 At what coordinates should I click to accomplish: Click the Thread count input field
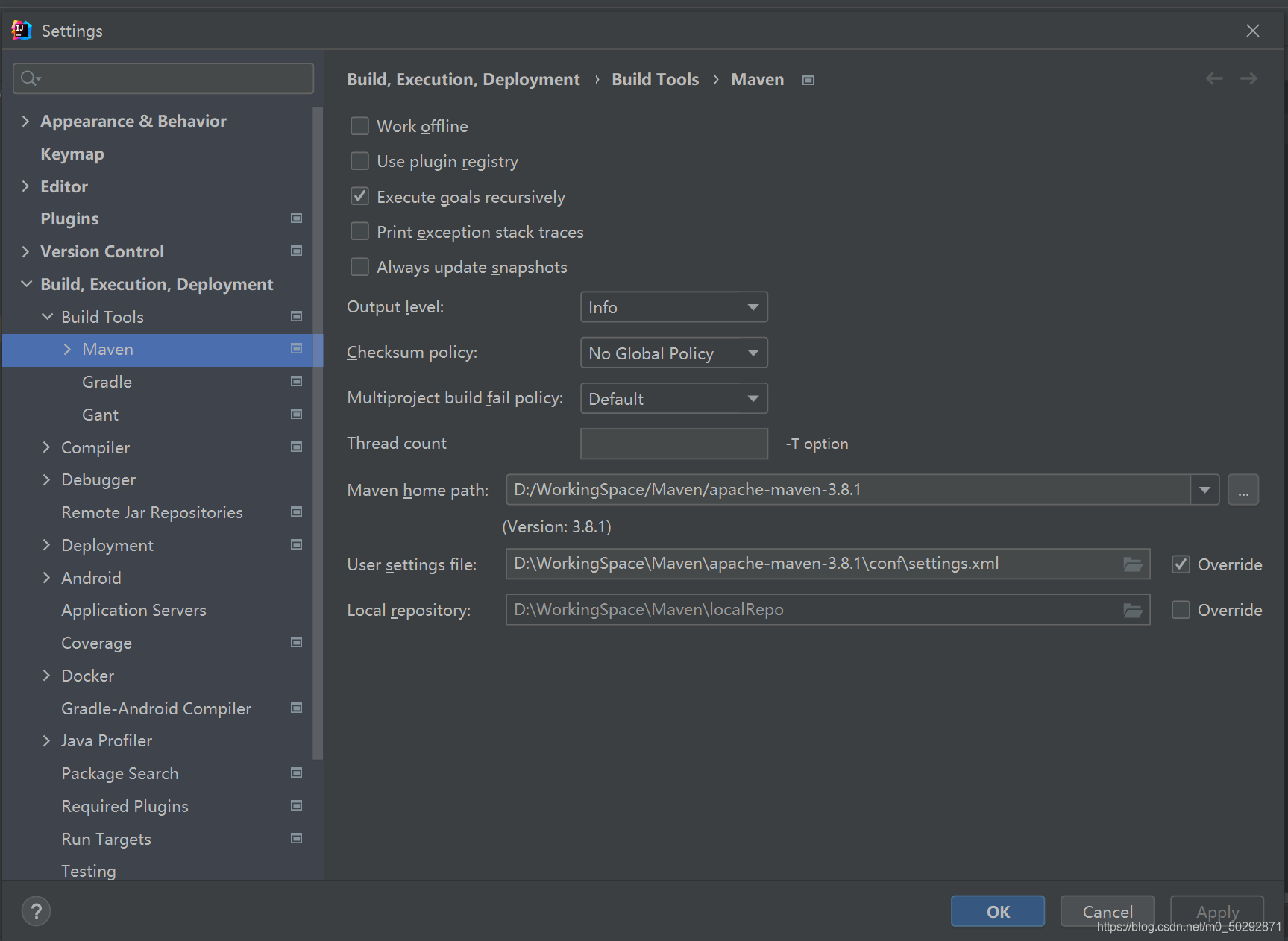coord(674,444)
